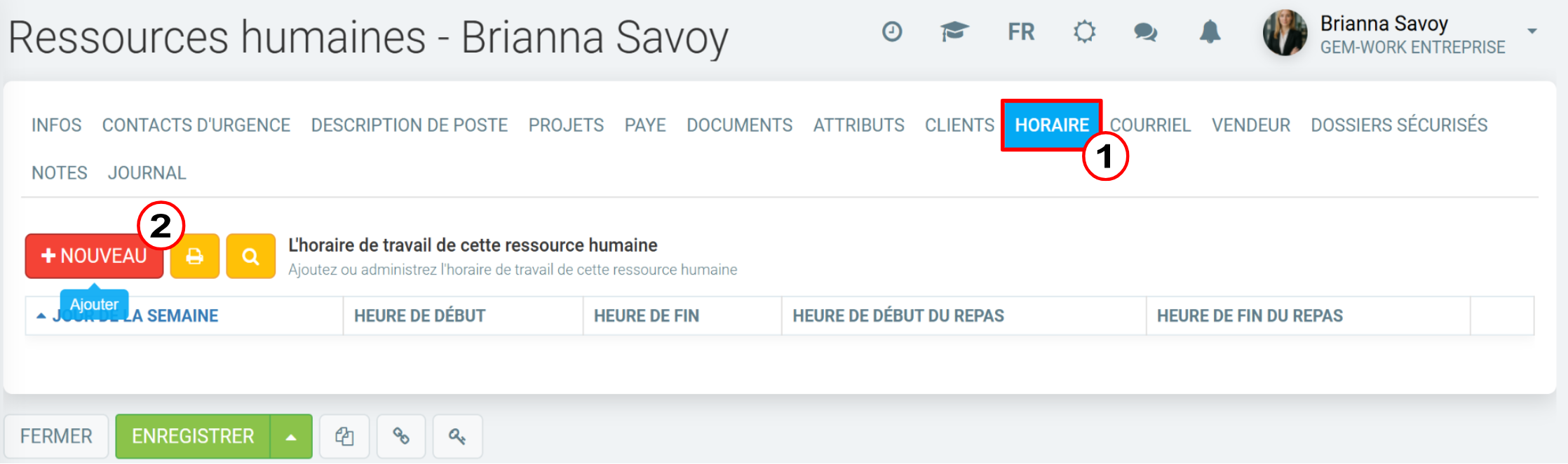Sort by HEURE DE DÉBUT DU REPAS column

click(964, 316)
